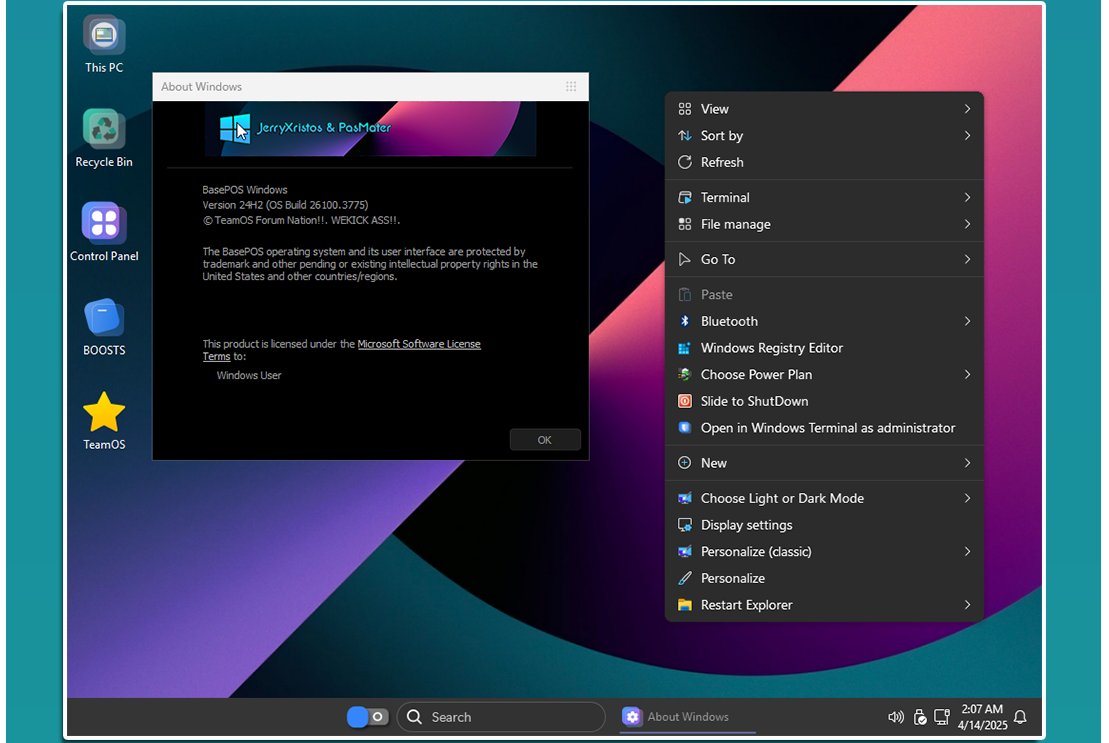This screenshot has width=1109, height=743.
Task: Choose Display settings from context menu
Action: (746, 525)
